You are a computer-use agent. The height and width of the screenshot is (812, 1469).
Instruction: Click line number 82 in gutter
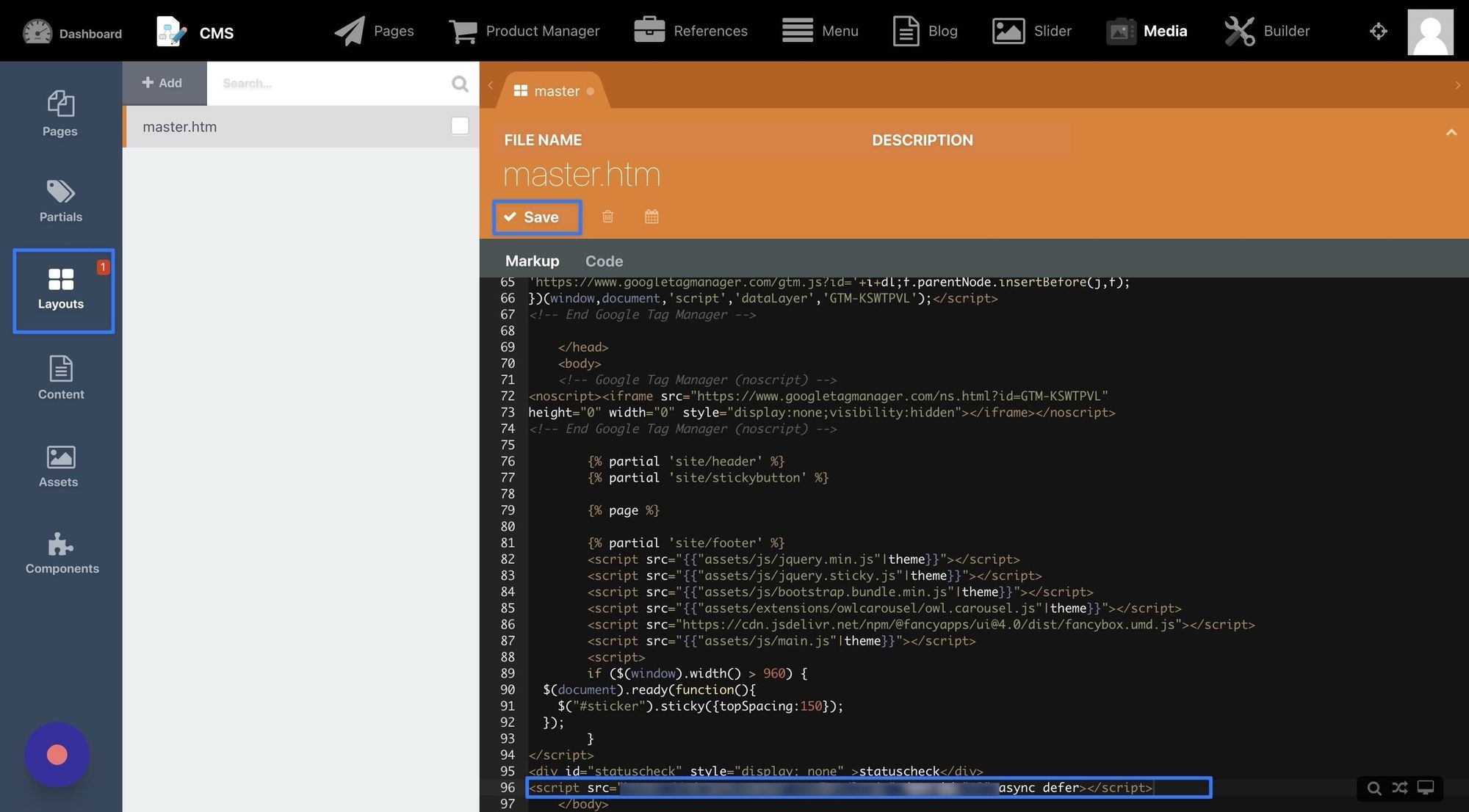pyautogui.click(x=507, y=559)
